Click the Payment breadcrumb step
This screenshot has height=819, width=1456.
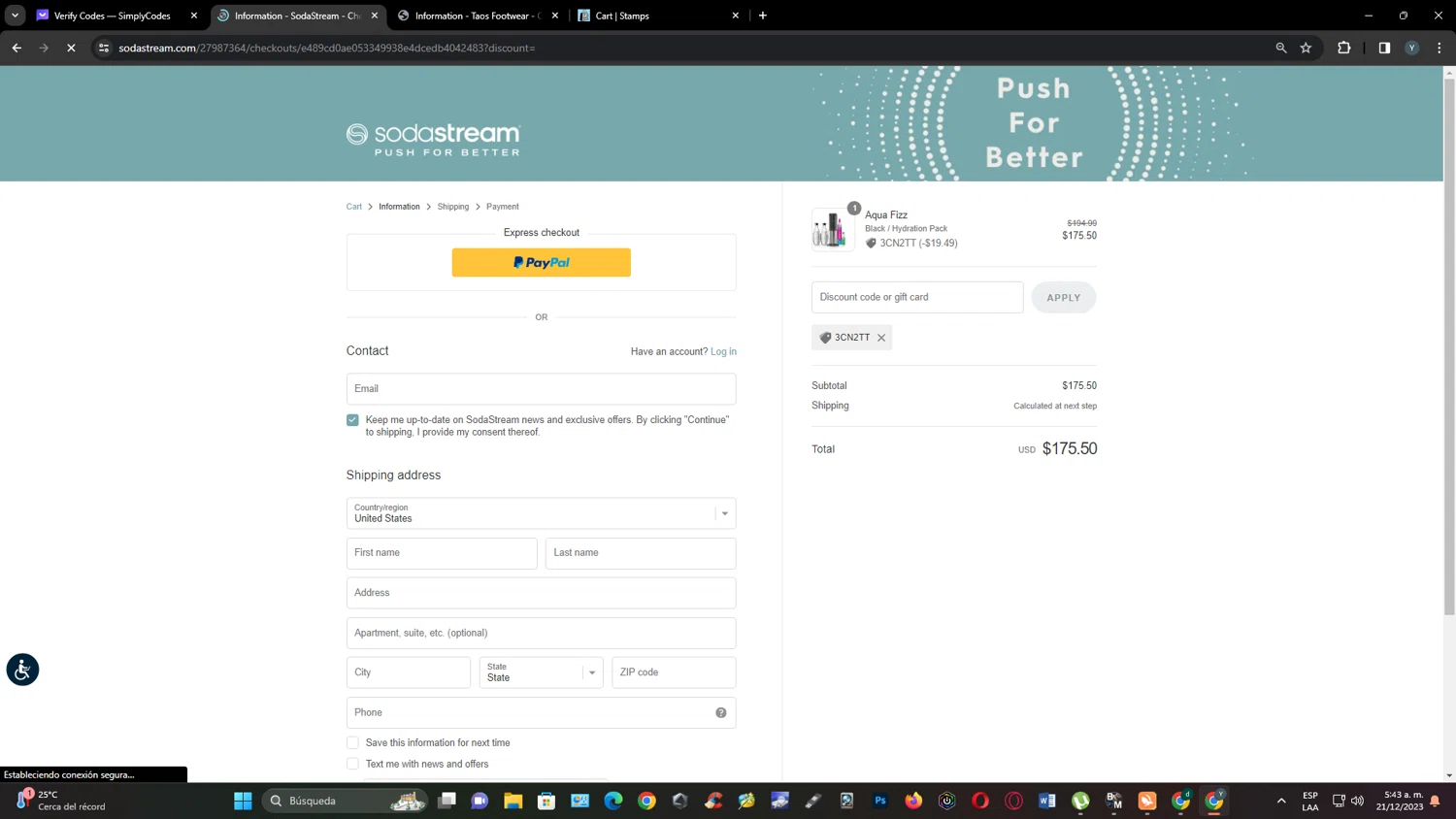point(502,207)
